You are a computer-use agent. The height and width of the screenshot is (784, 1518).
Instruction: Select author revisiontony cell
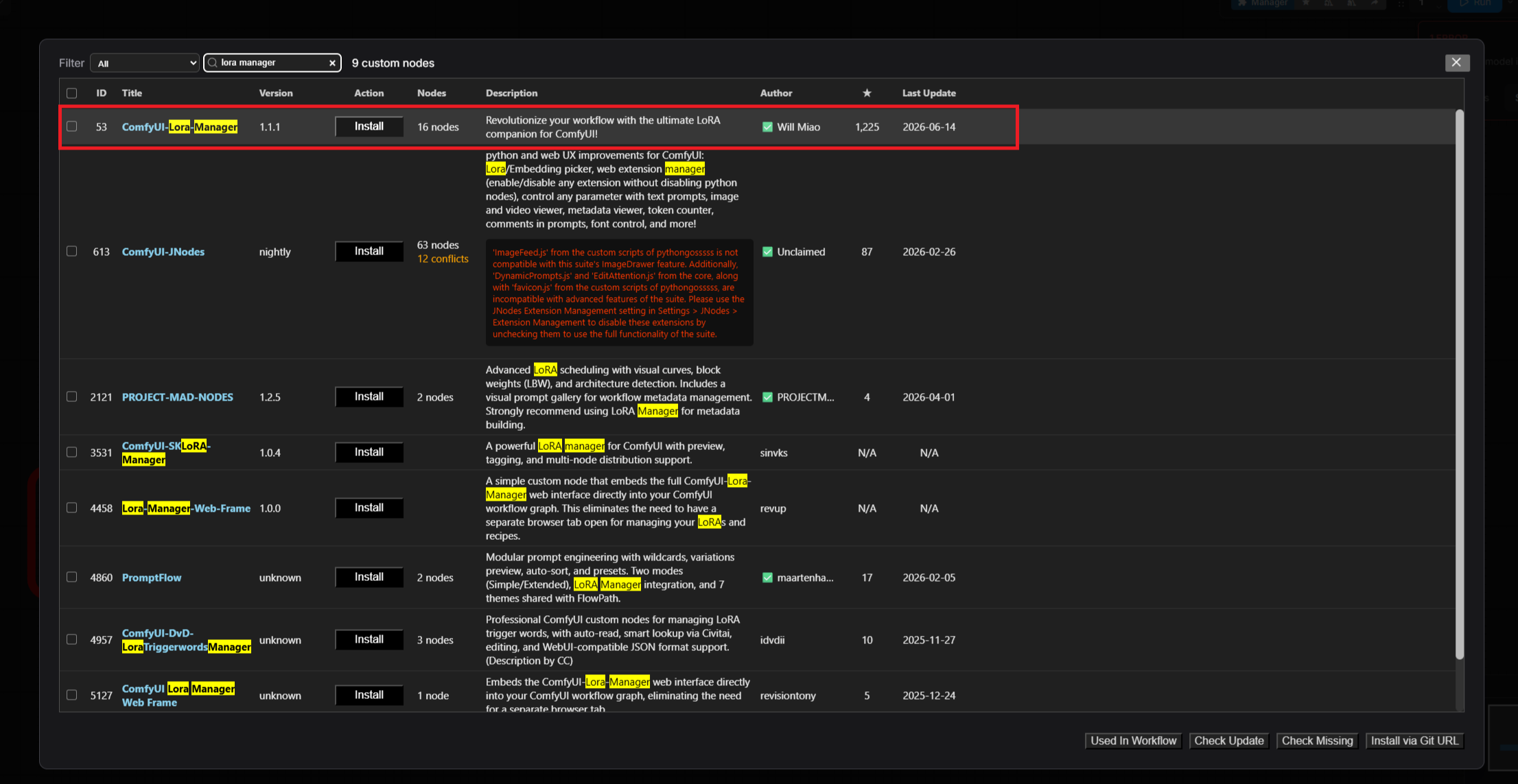(x=788, y=696)
